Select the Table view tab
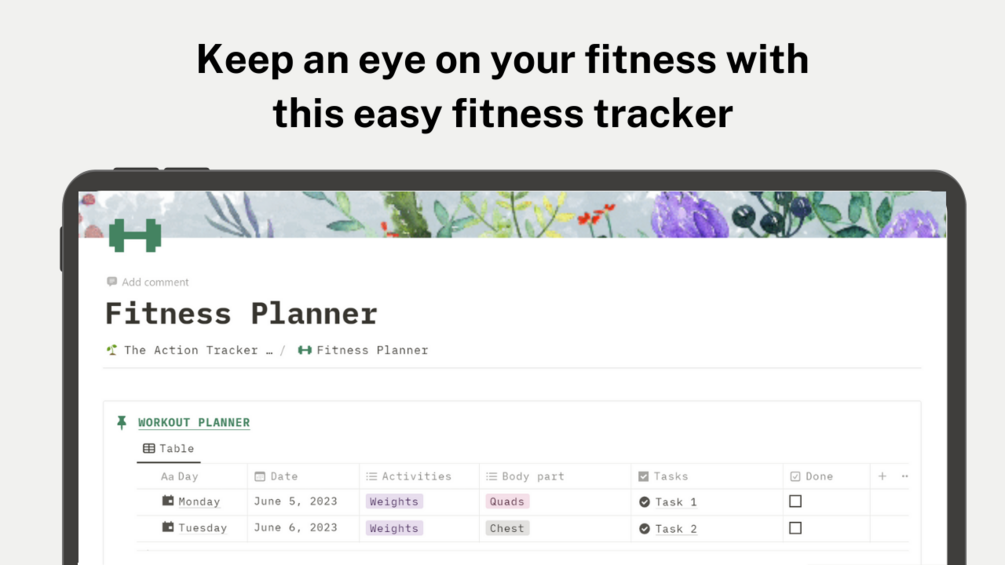Screen dimensions: 1005x565 (169, 449)
